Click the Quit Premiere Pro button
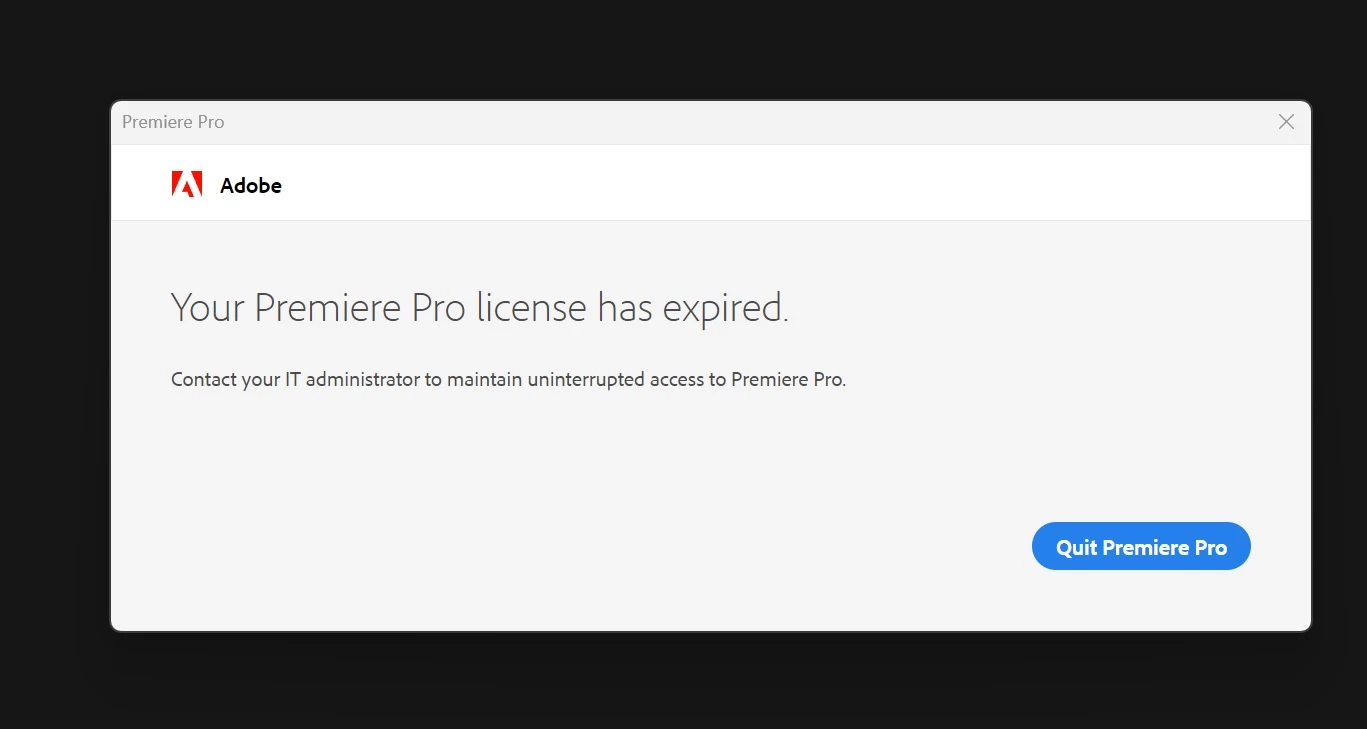Image resolution: width=1367 pixels, height=729 pixels. [x=1141, y=546]
